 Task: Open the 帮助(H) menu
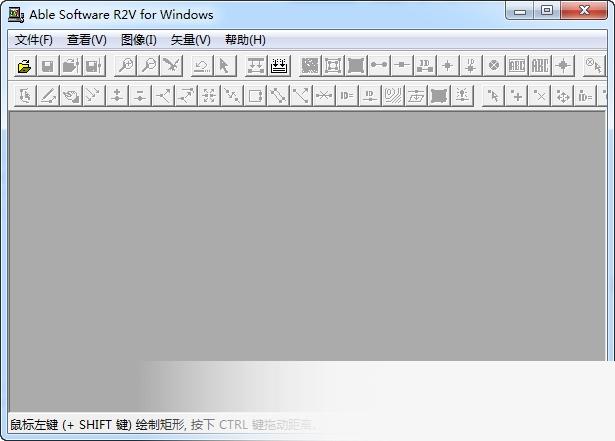[x=245, y=40]
